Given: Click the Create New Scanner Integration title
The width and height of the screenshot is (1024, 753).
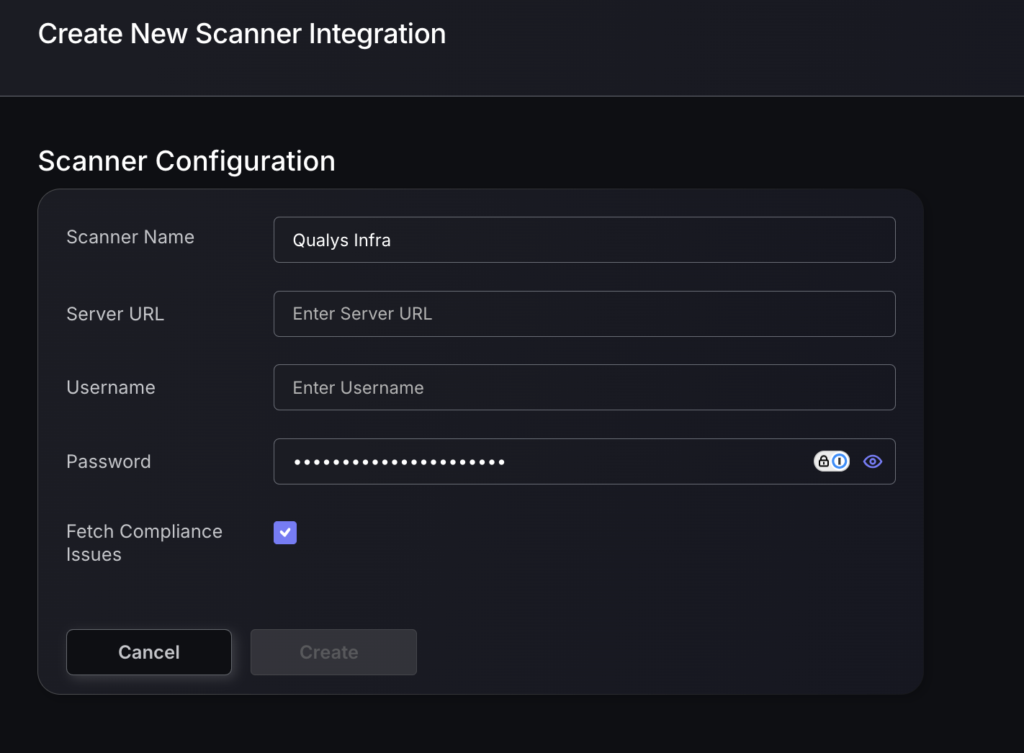Looking at the screenshot, I should tap(241, 34).
